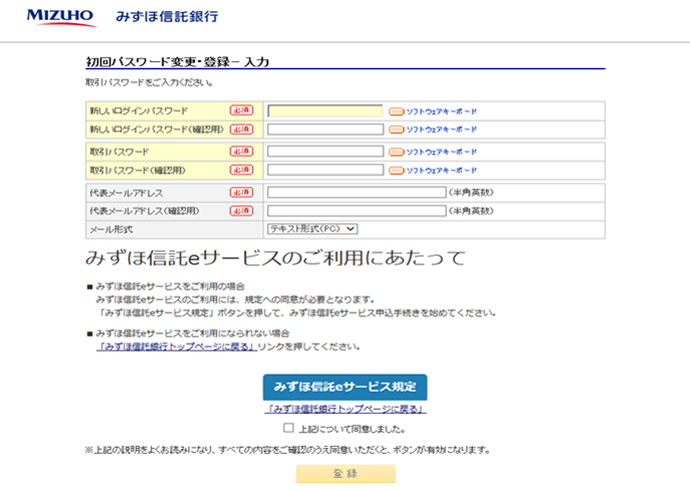The image size is (690, 490).
Task: Click ソフトウェアキーボード link beside 取引パスワード
Action: 441,152
